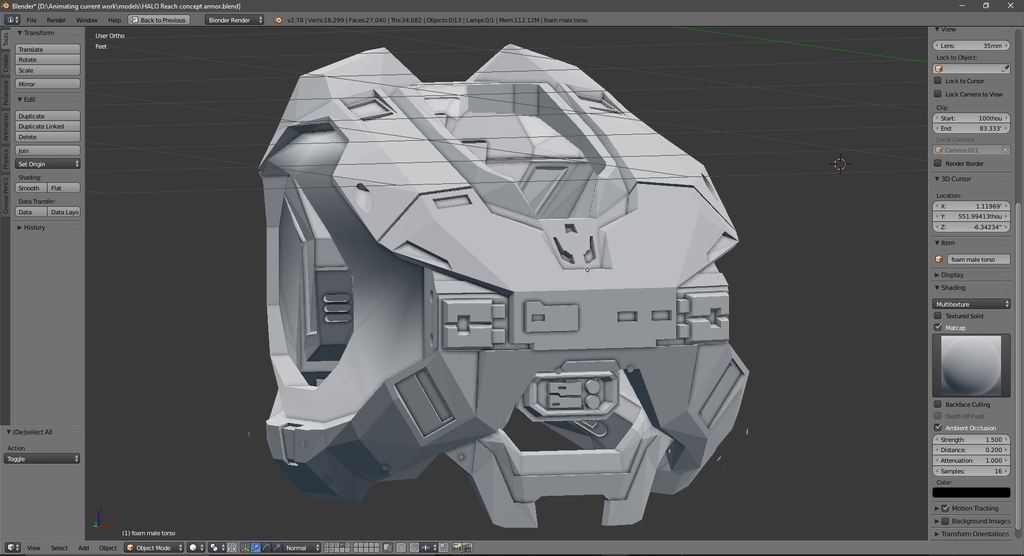Click the editor type icon in 3D view header

click(11, 548)
